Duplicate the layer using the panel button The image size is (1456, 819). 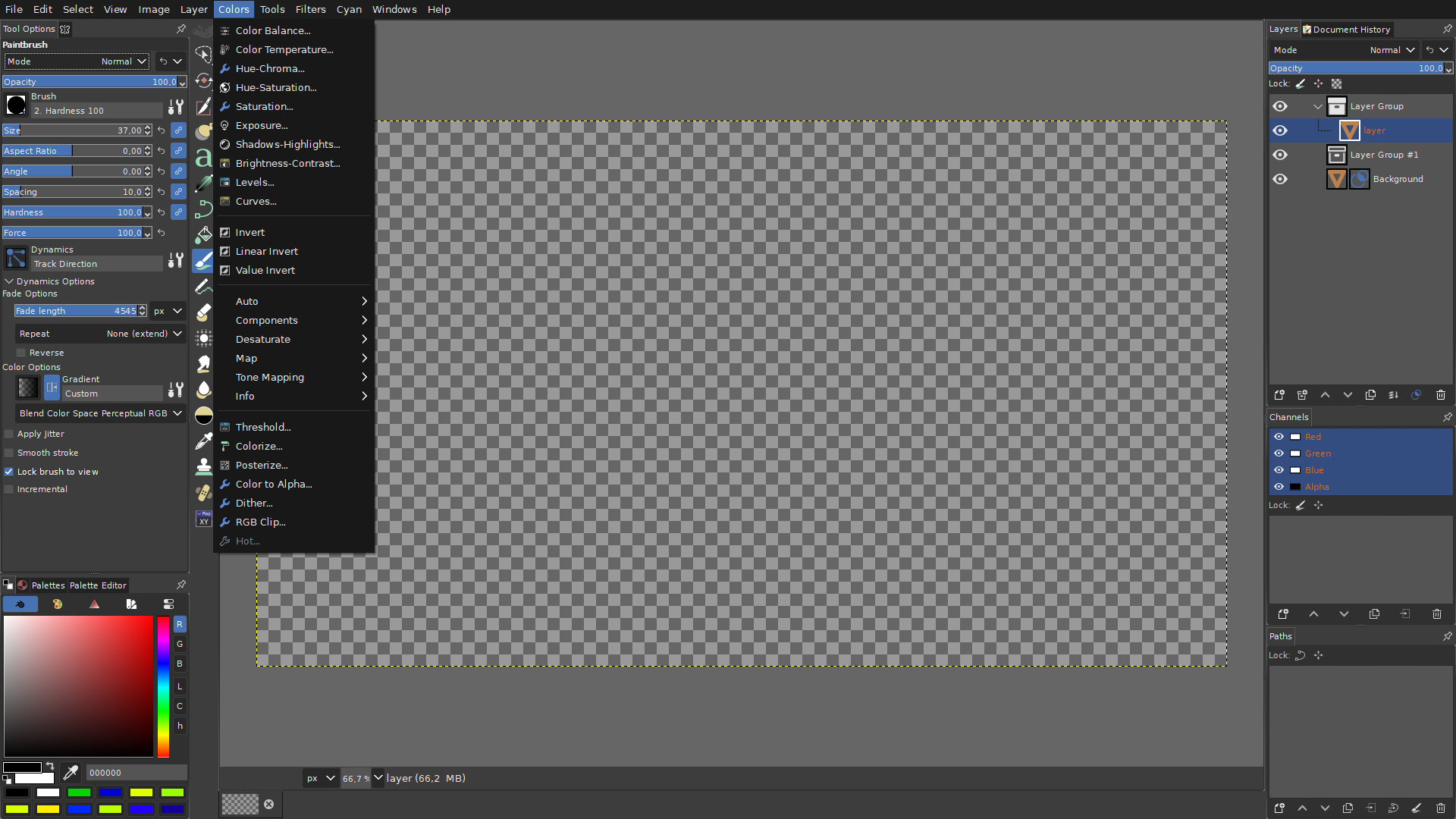click(1370, 395)
